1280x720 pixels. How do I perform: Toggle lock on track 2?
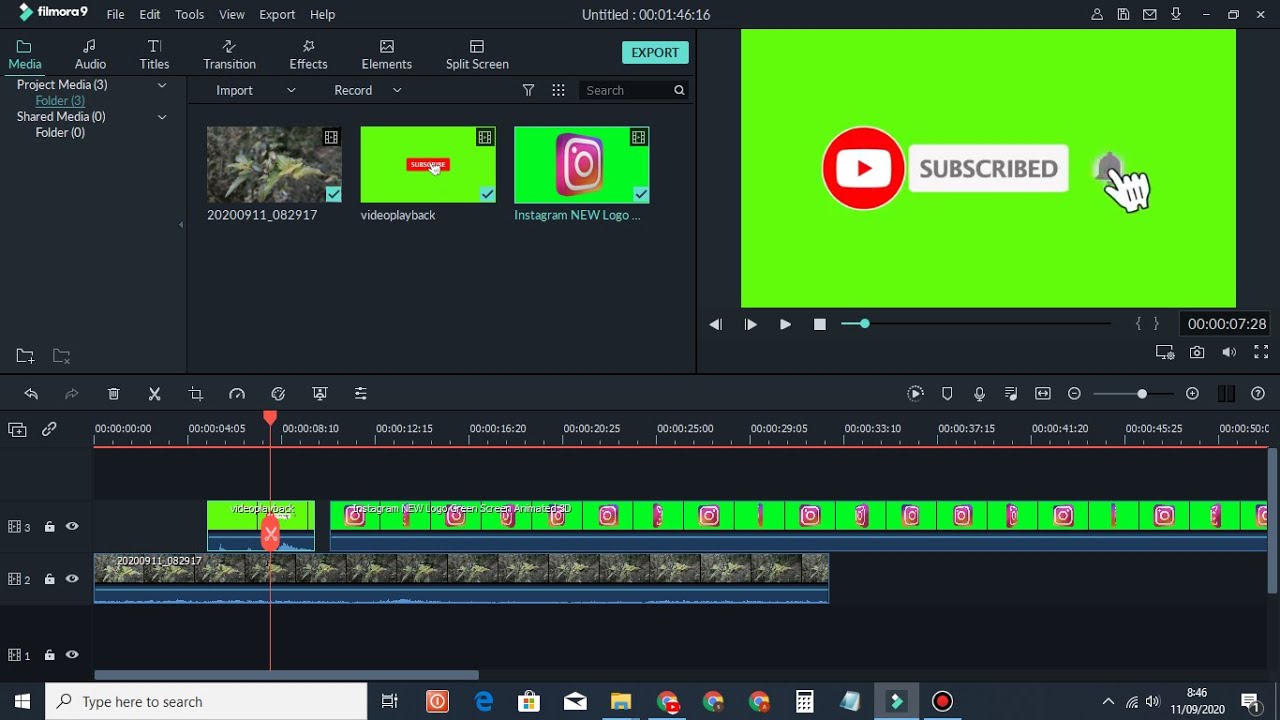point(49,579)
